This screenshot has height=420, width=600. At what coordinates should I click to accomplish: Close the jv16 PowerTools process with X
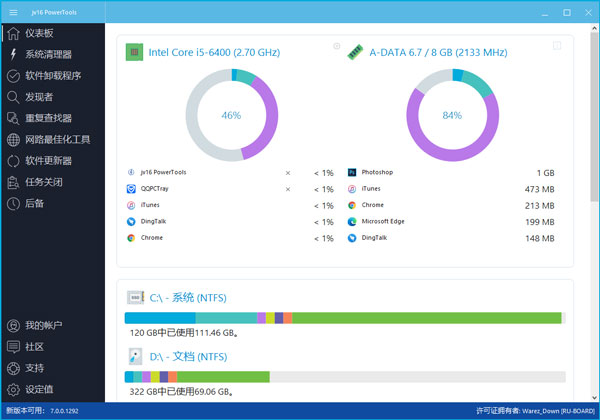(x=288, y=173)
